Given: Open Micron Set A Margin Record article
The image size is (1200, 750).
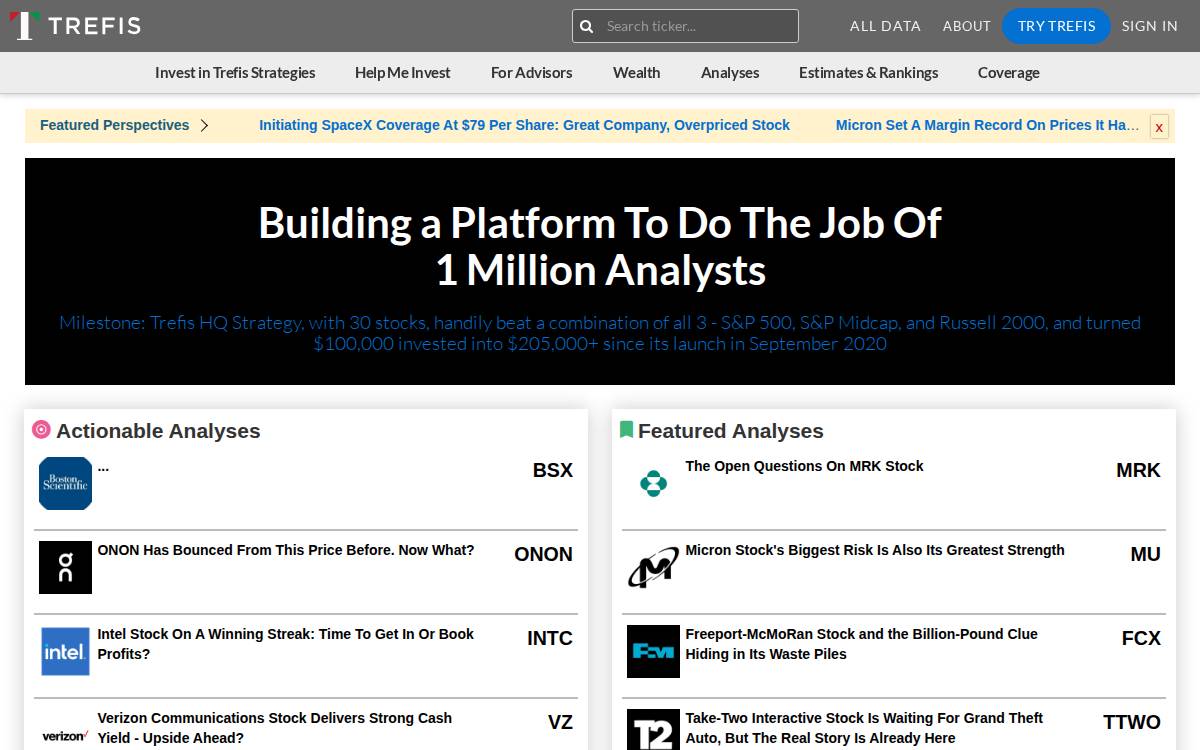Looking at the screenshot, I should point(988,125).
